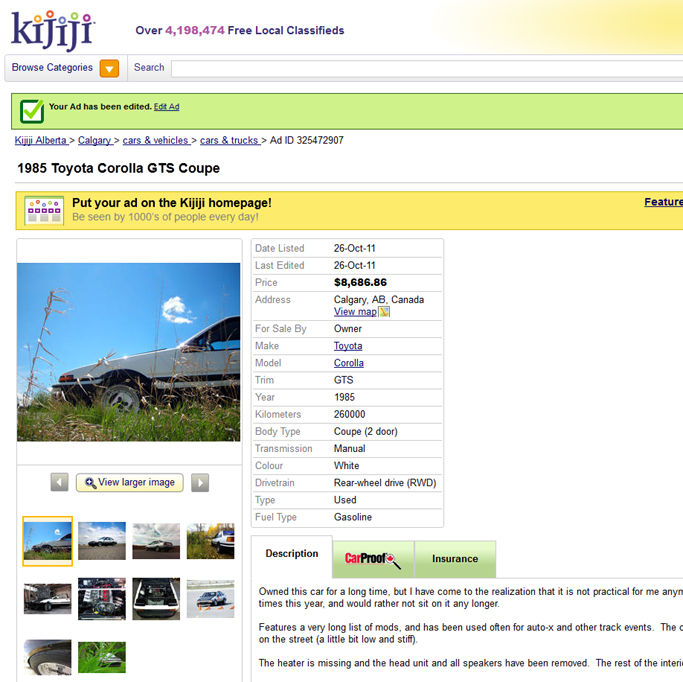Image resolution: width=683 pixels, height=682 pixels.
Task: Click the ad title 1985 Toyota Corolla GTS Coupe
Action: pos(118,168)
